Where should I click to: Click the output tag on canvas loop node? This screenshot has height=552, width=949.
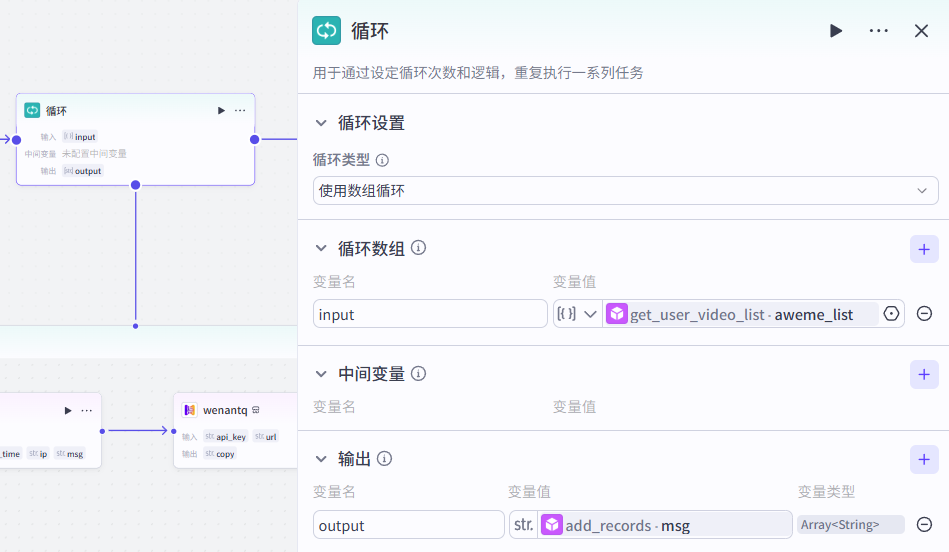[x=83, y=171]
